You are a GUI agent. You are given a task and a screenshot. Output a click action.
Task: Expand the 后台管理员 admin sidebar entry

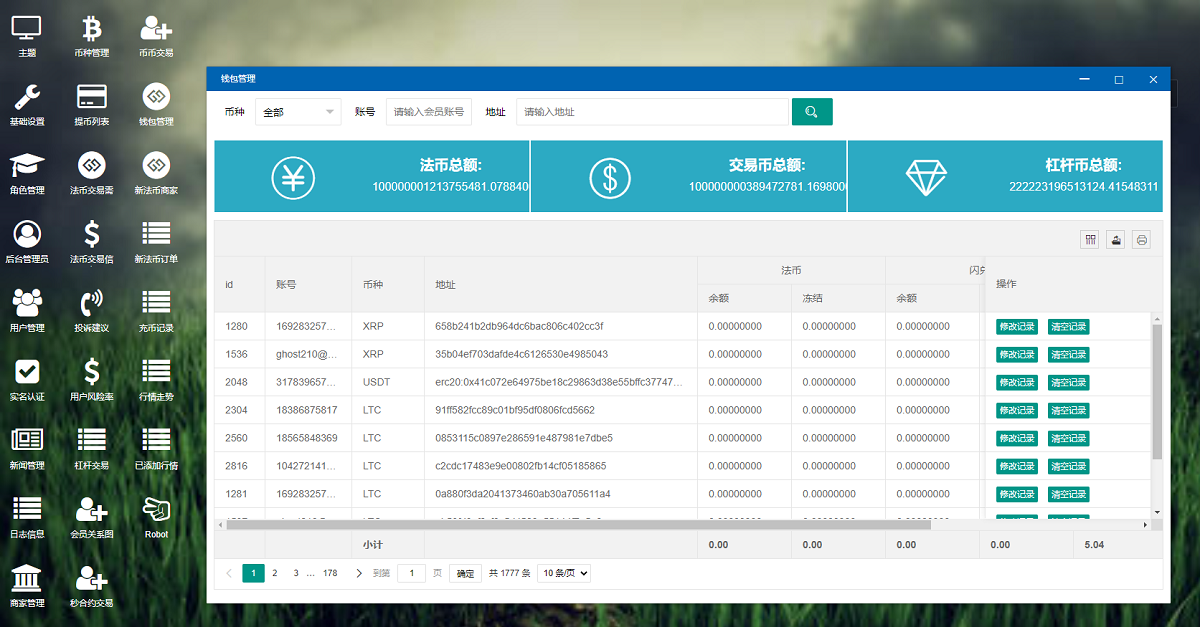[27, 241]
